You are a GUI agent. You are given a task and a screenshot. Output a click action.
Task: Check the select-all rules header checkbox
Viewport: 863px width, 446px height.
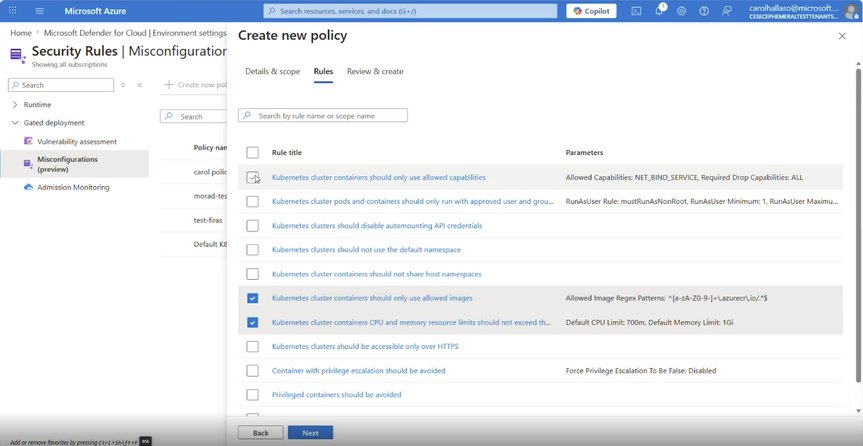pyautogui.click(x=252, y=153)
